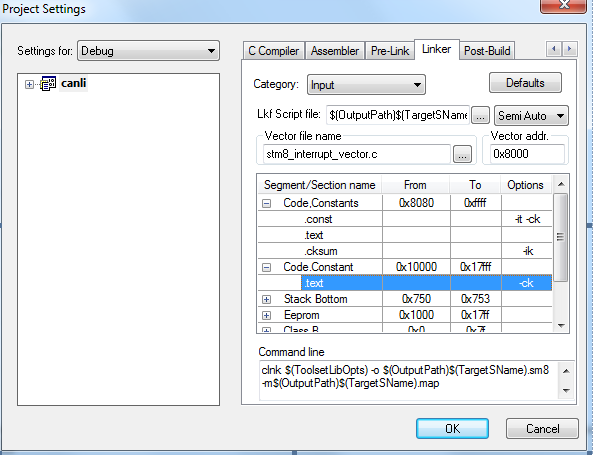Expand the Stack Bottom segment
598x455 pixels.
pyautogui.click(x=267, y=299)
